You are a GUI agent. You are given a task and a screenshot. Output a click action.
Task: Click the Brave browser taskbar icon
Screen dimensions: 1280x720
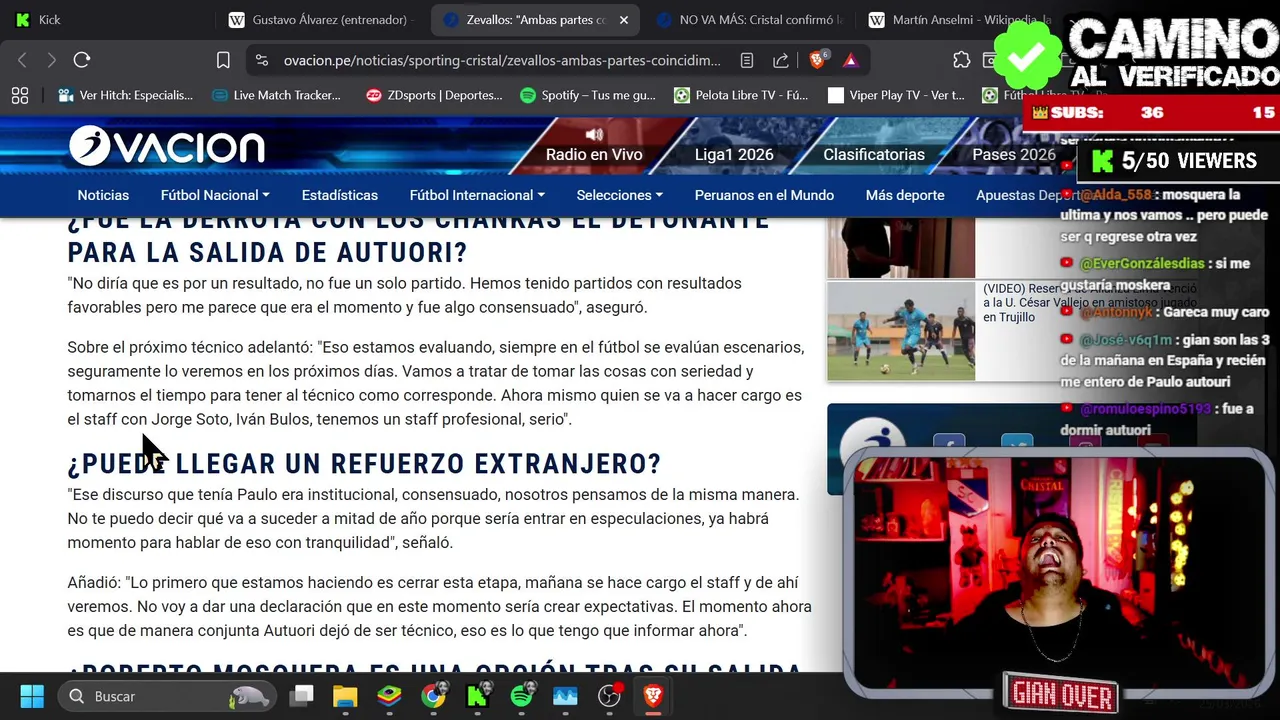pos(653,696)
